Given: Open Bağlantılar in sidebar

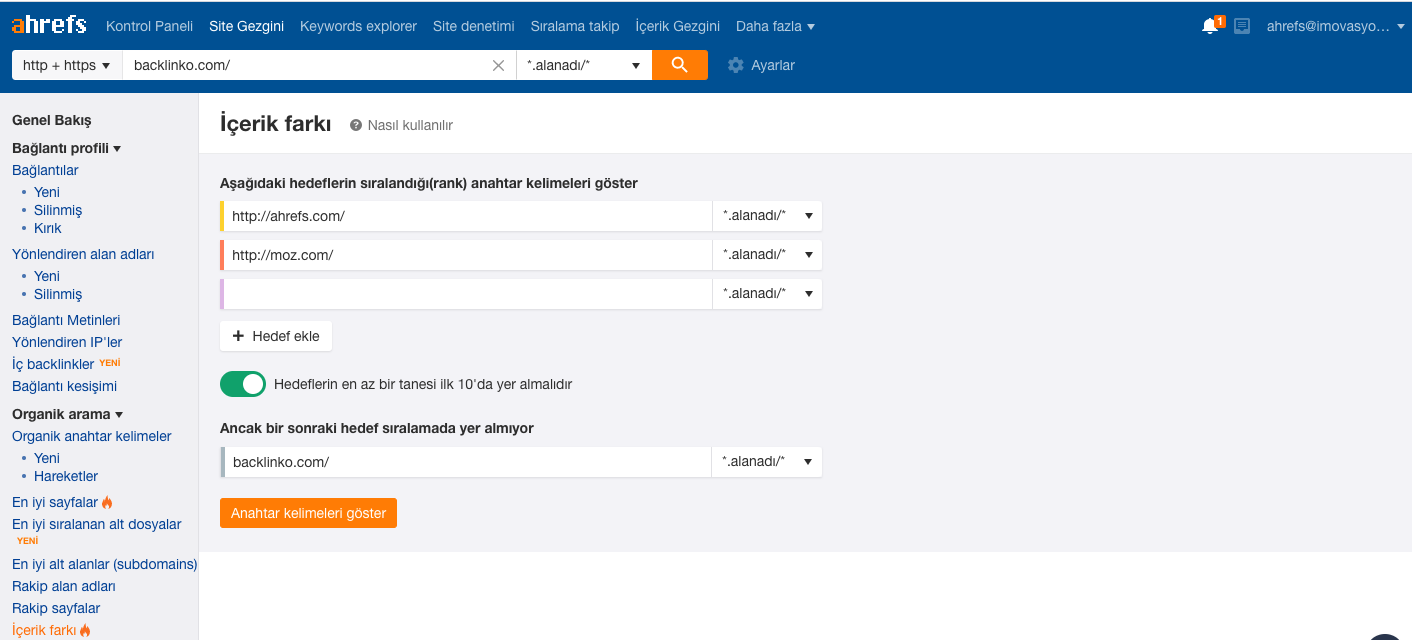Looking at the screenshot, I should 45,170.
